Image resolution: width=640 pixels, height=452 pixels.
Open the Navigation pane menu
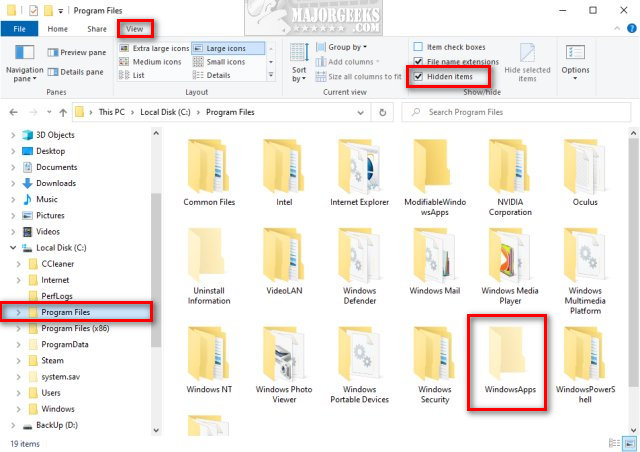click(24, 62)
